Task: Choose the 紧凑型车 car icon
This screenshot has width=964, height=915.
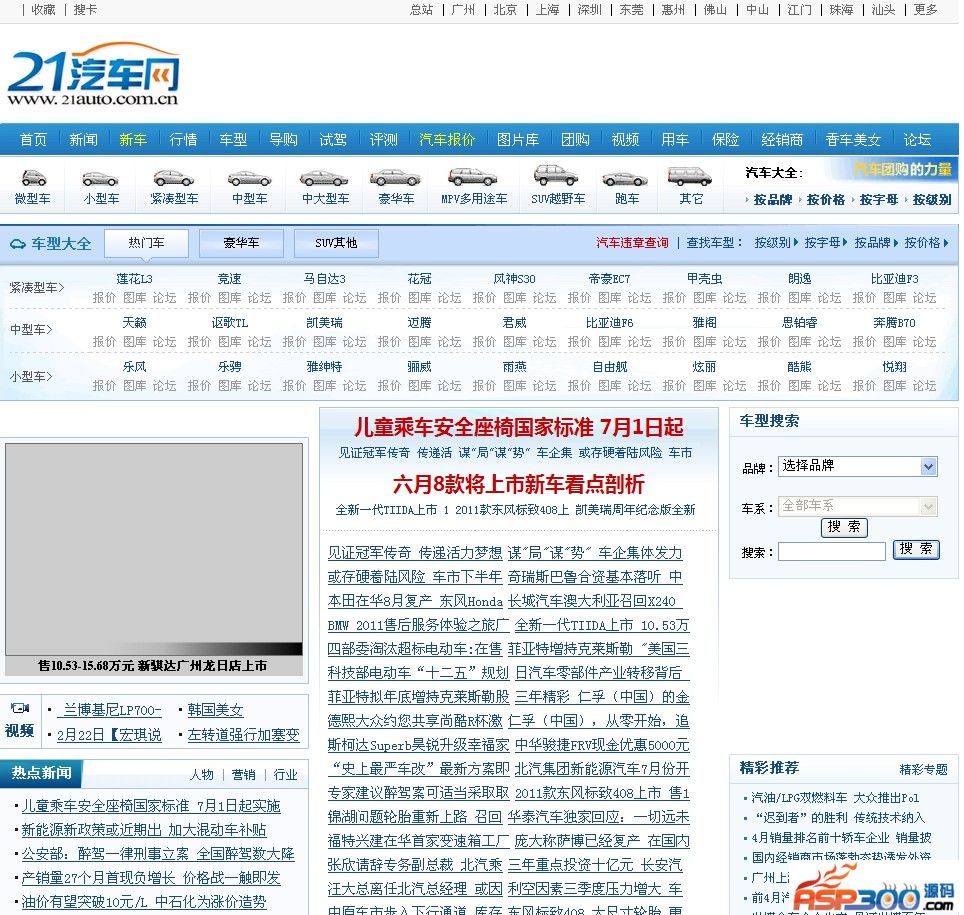Action: point(174,178)
